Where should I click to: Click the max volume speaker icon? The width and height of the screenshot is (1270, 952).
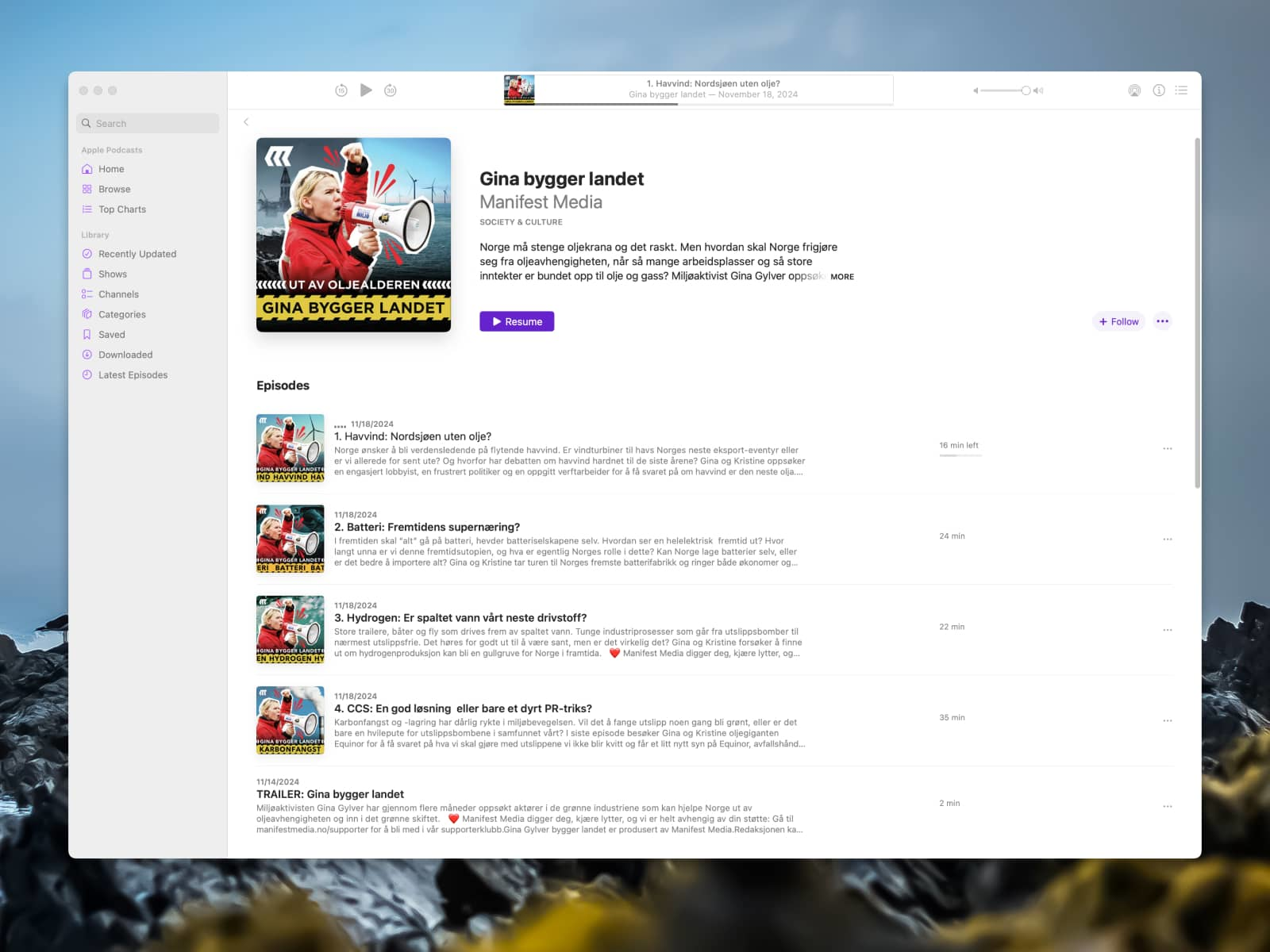(1038, 90)
